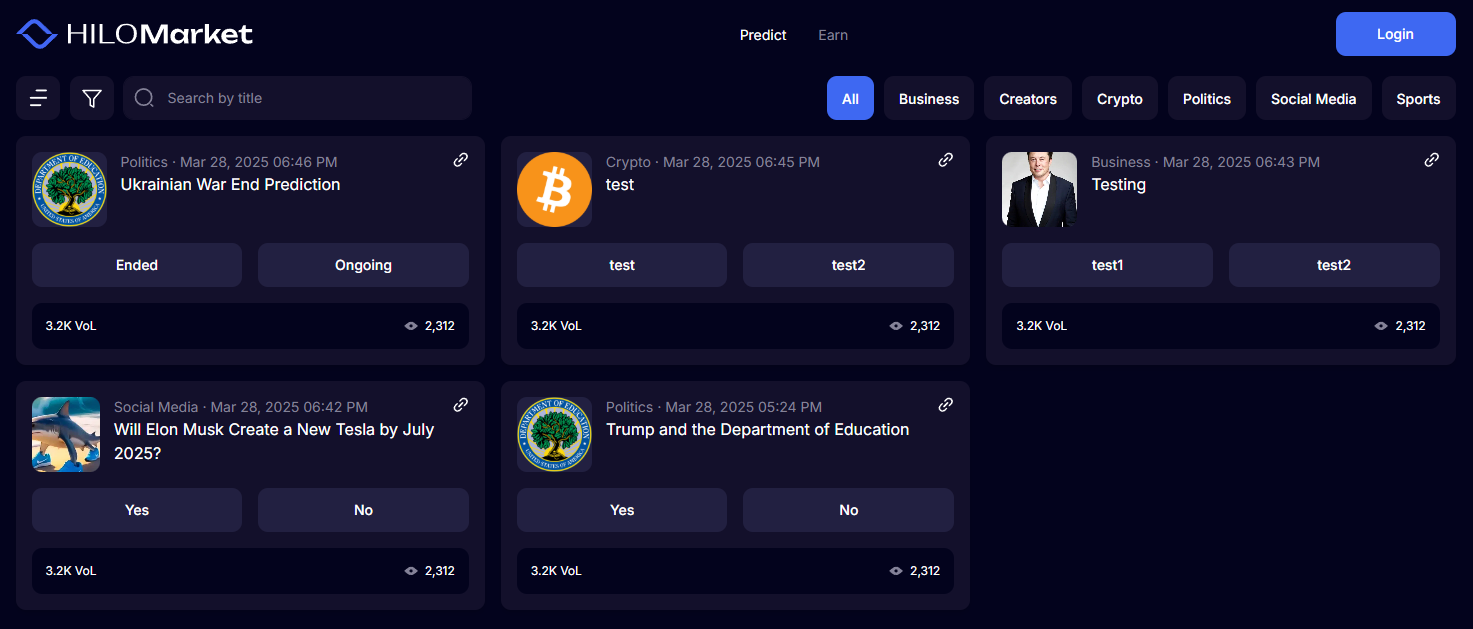1473x629 pixels.
Task: Select the Predict tab
Action: point(763,35)
